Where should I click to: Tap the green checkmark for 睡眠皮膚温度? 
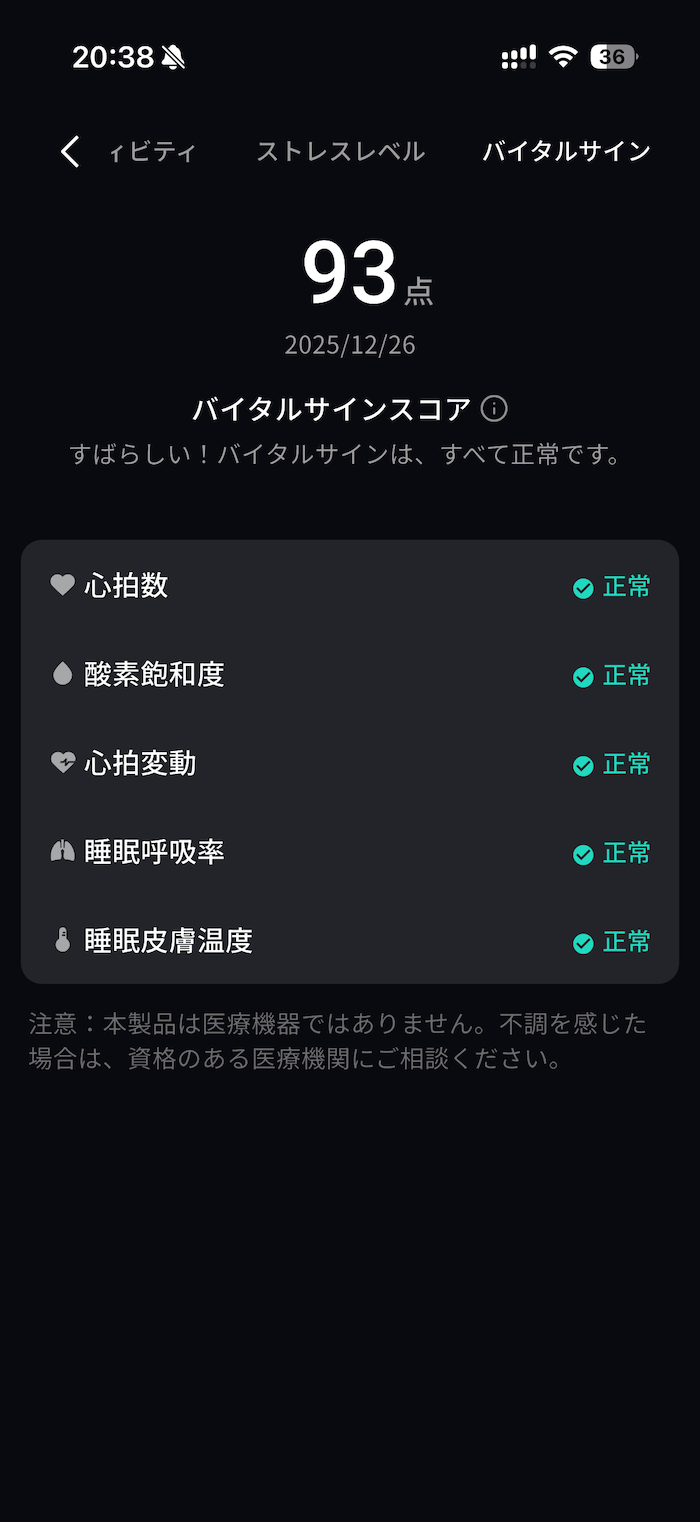coord(583,943)
